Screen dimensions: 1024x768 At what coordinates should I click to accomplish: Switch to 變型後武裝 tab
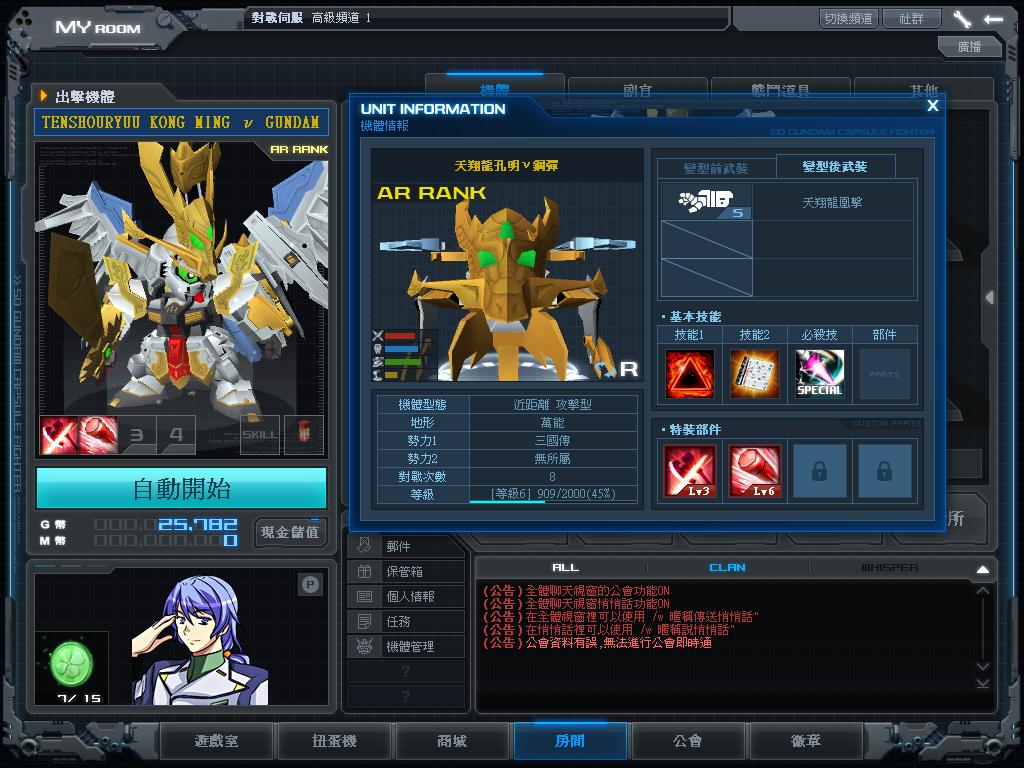[x=835, y=167]
